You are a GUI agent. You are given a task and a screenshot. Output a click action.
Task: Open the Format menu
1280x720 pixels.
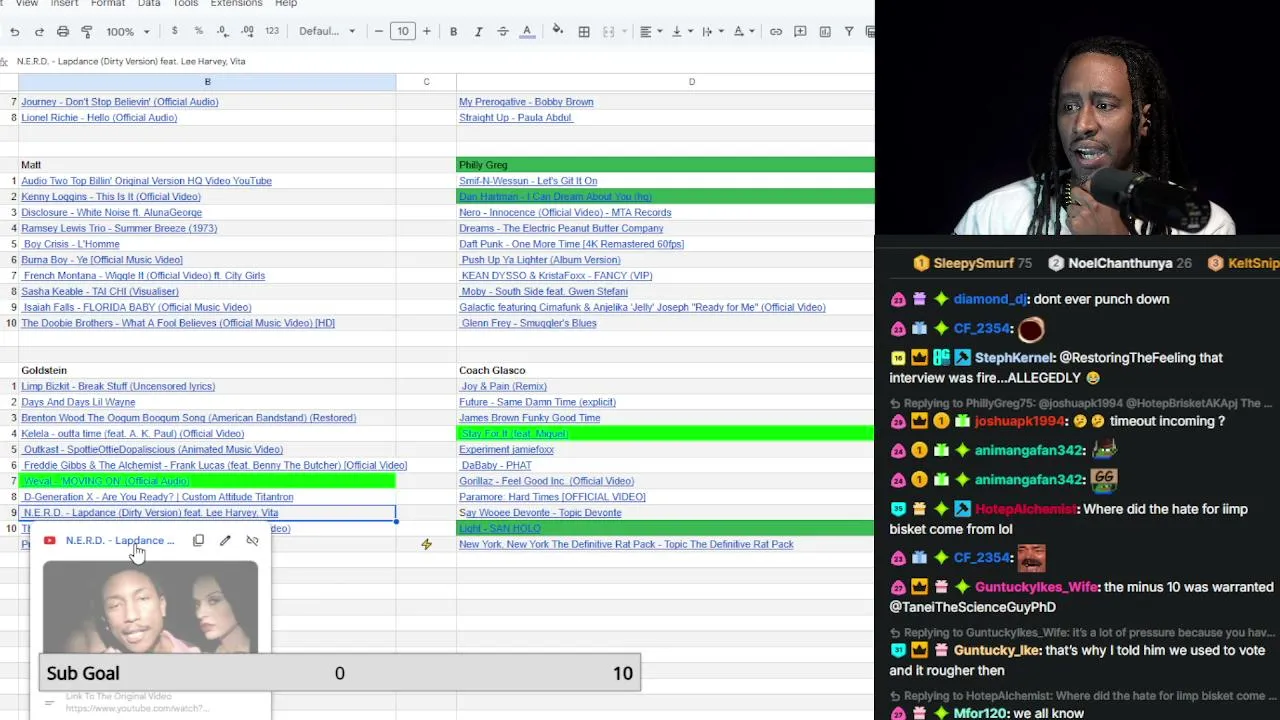coord(108,4)
